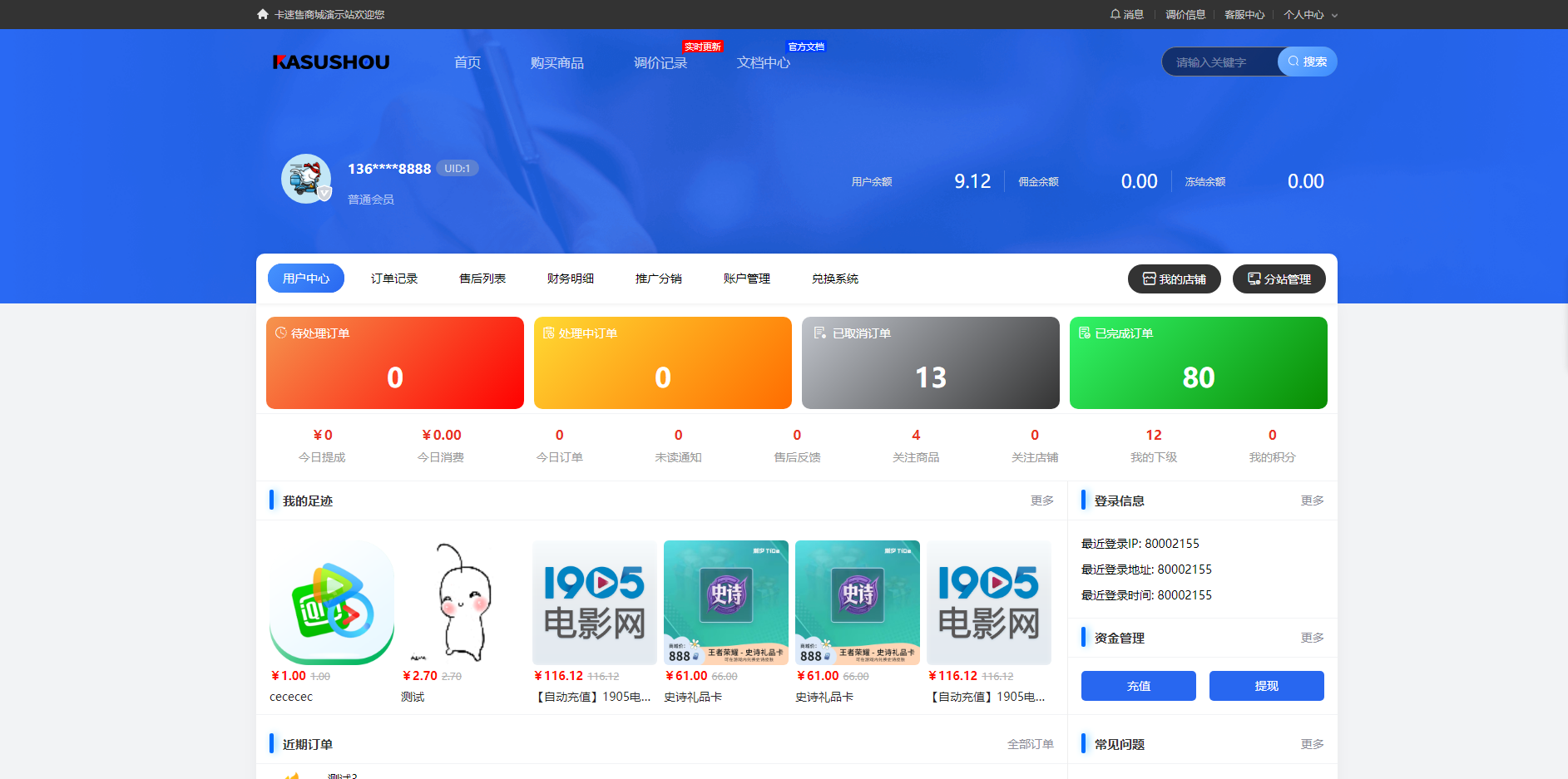
Task: Click the processing orders card icon
Action: pyautogui.click(x=548, y=333)
